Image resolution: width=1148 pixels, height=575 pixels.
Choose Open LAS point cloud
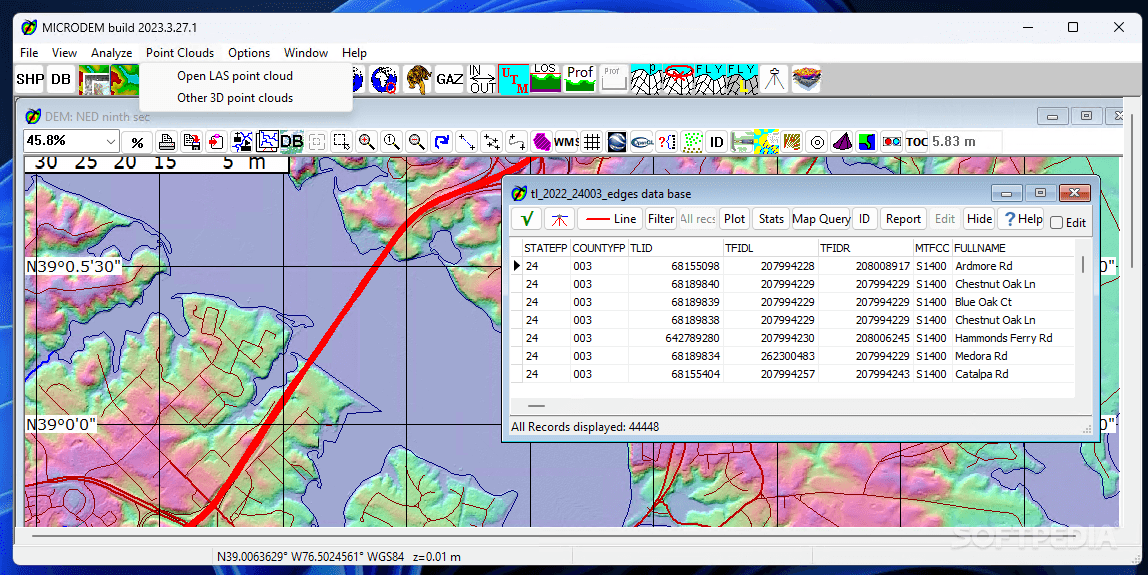[235, 75]
